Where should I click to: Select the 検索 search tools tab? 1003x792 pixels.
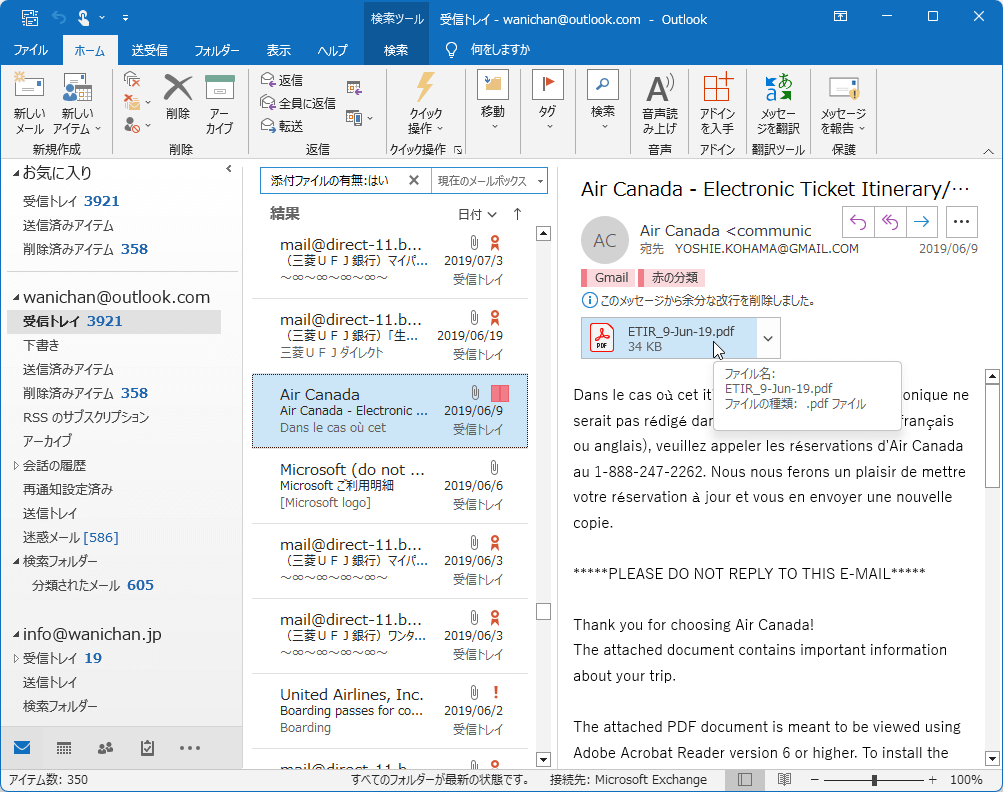pos(396,50)
